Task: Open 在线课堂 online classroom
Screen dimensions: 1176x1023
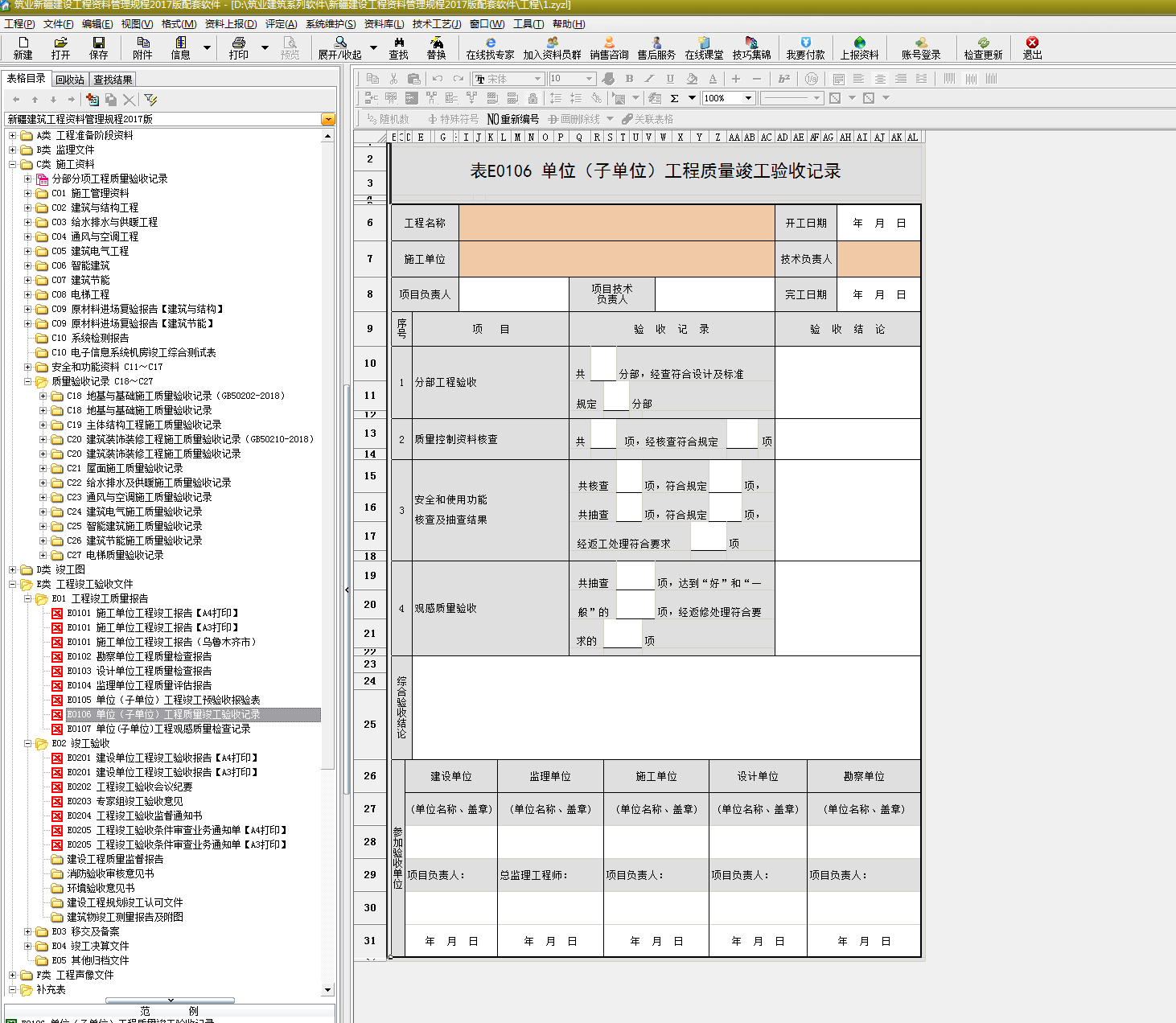Action: pyautogui.click(x=704, y=48)
